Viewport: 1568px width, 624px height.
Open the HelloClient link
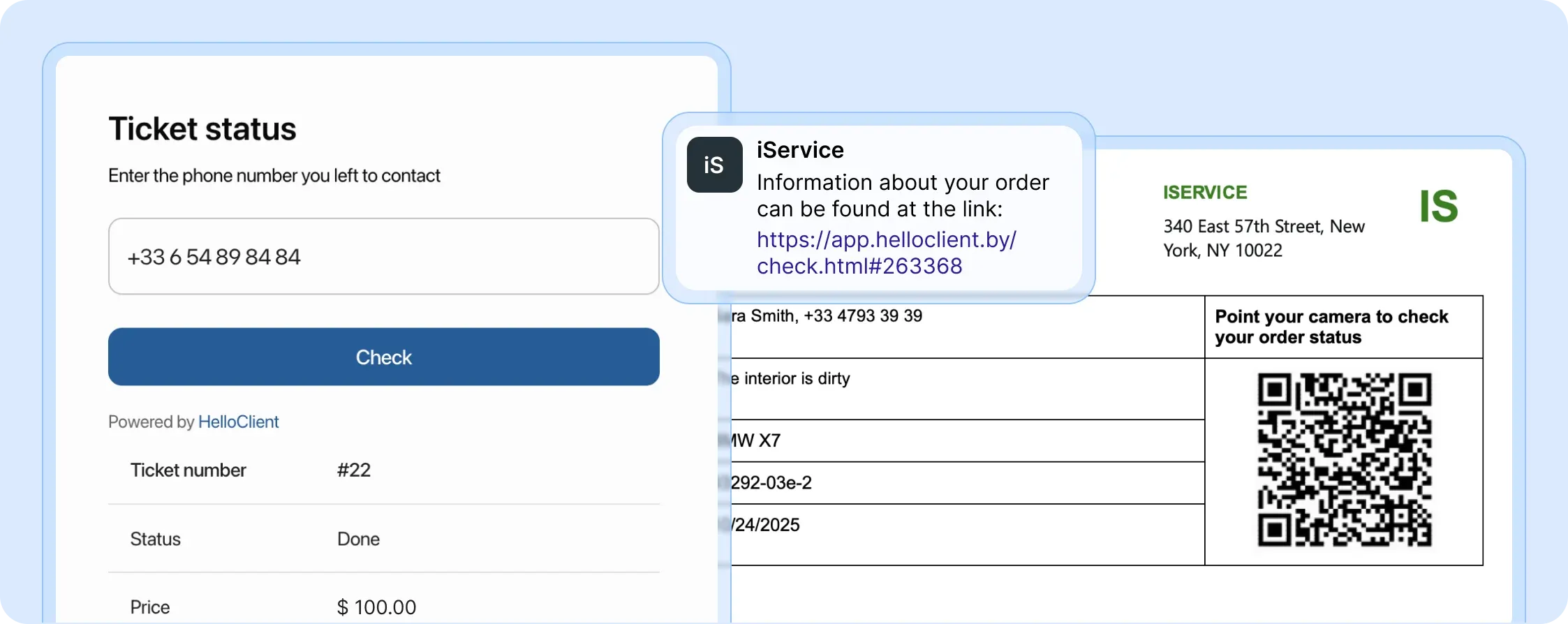[x=237, y=422]
